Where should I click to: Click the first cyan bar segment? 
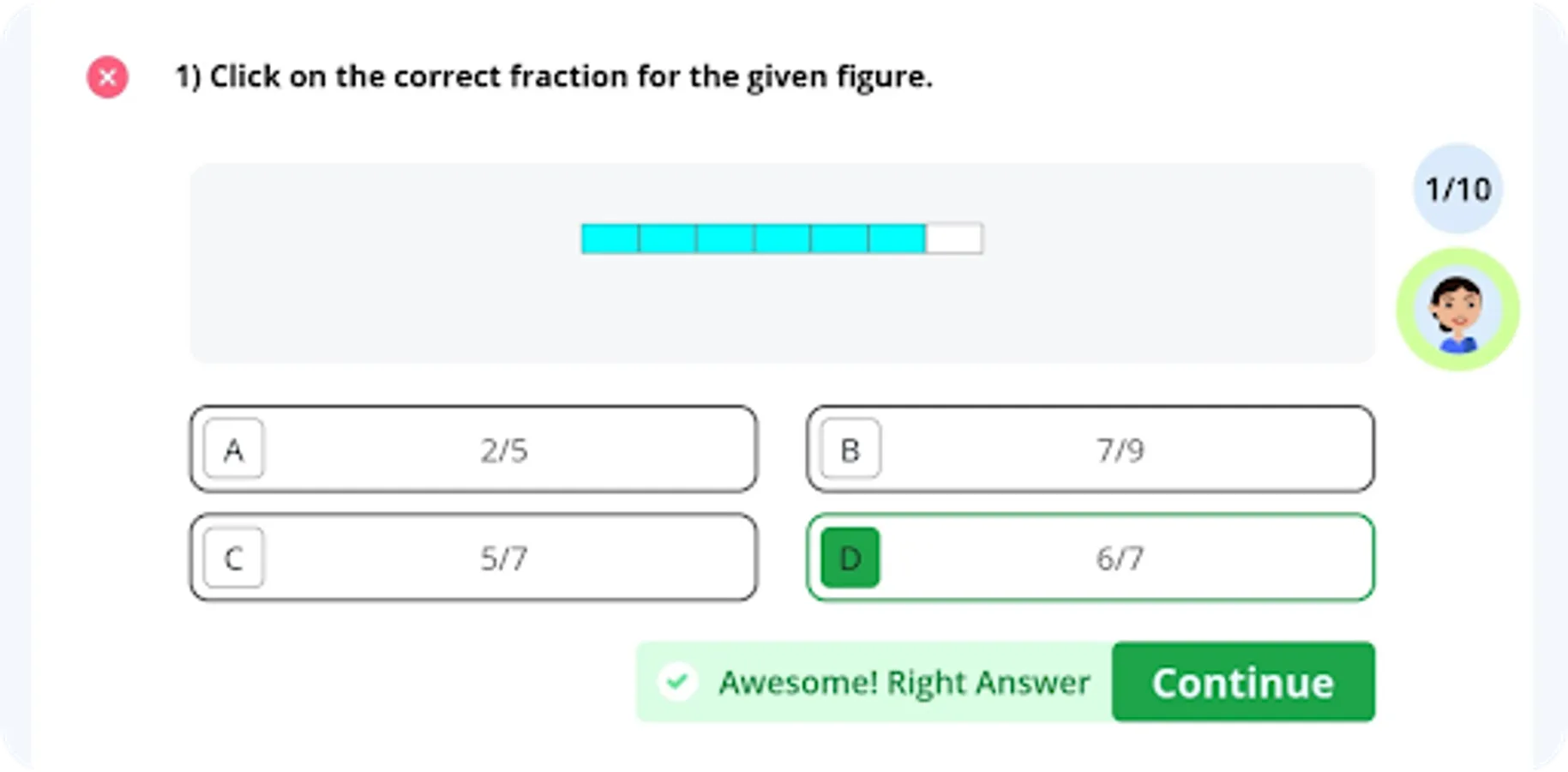click(610, 238)
